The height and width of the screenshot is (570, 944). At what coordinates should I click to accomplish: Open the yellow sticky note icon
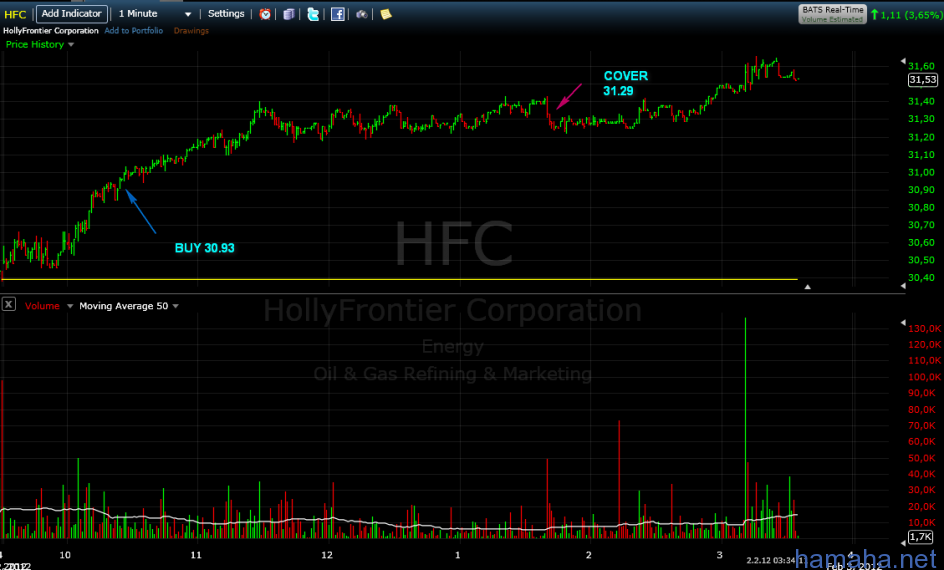click(x=386, y=14)
